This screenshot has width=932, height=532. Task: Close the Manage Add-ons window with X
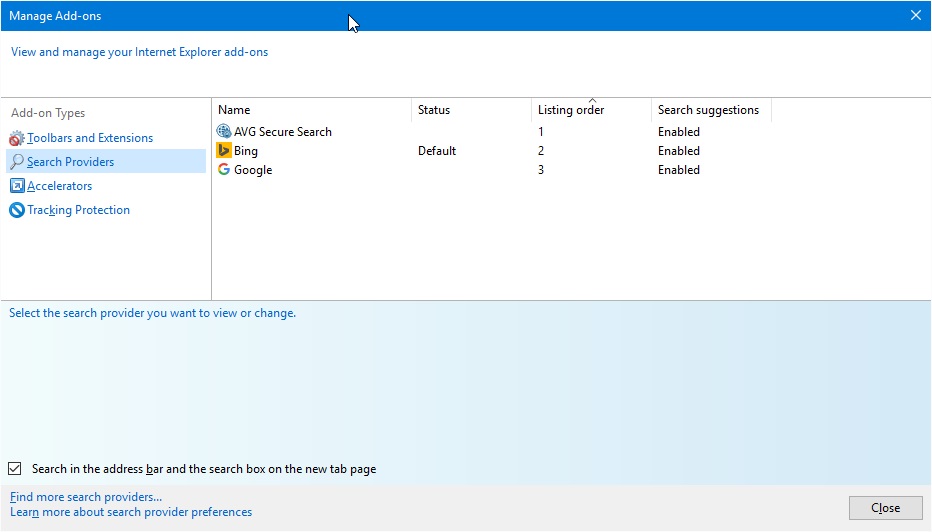tap(916, 15)
